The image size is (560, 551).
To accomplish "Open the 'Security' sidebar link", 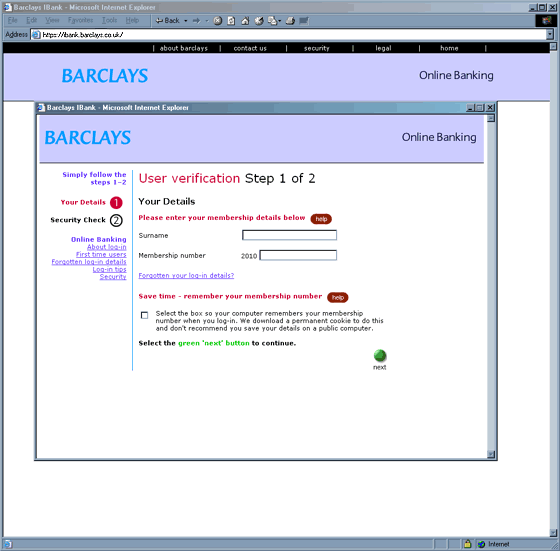I will point(113,277).
